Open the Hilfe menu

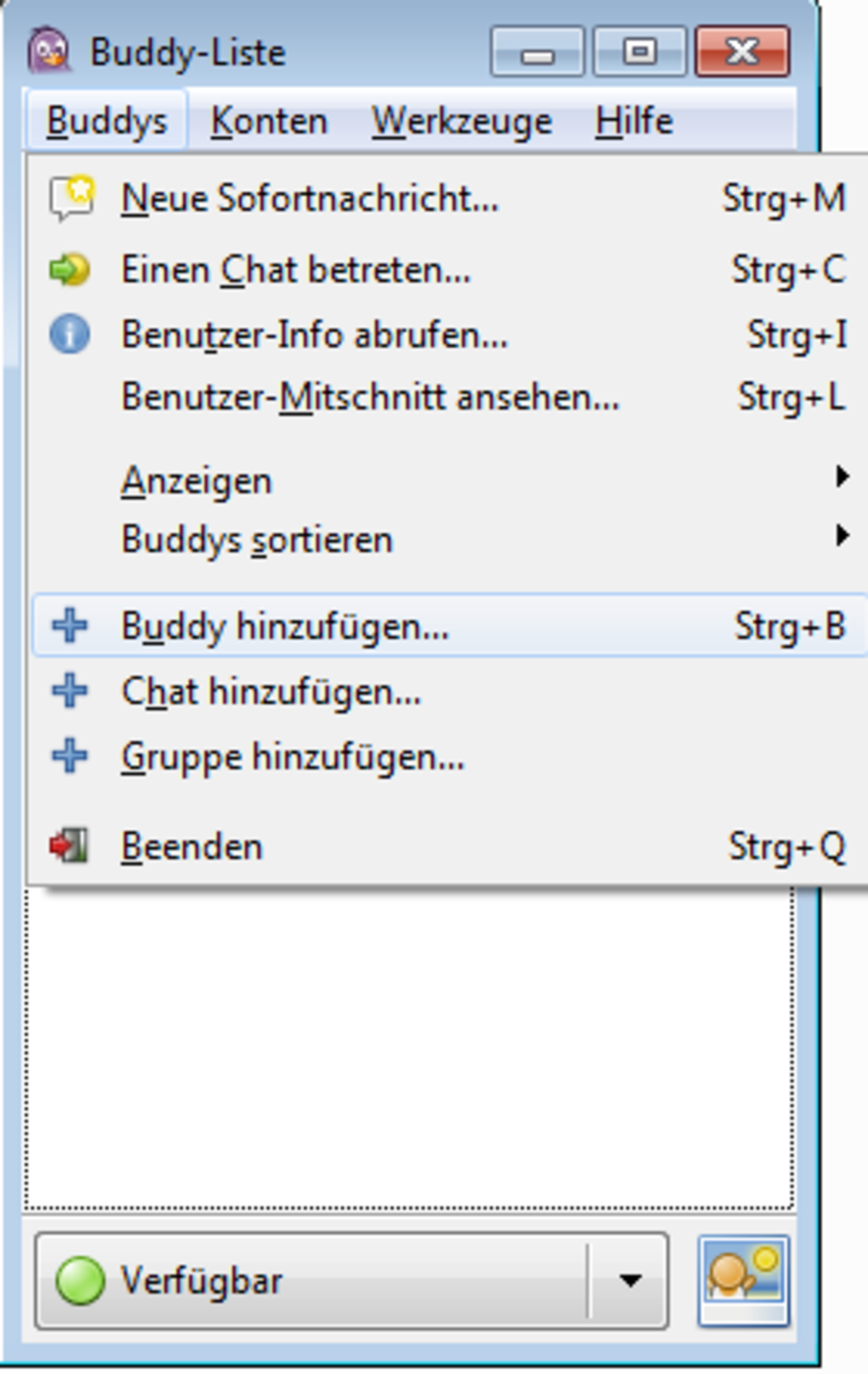point(634,121)
